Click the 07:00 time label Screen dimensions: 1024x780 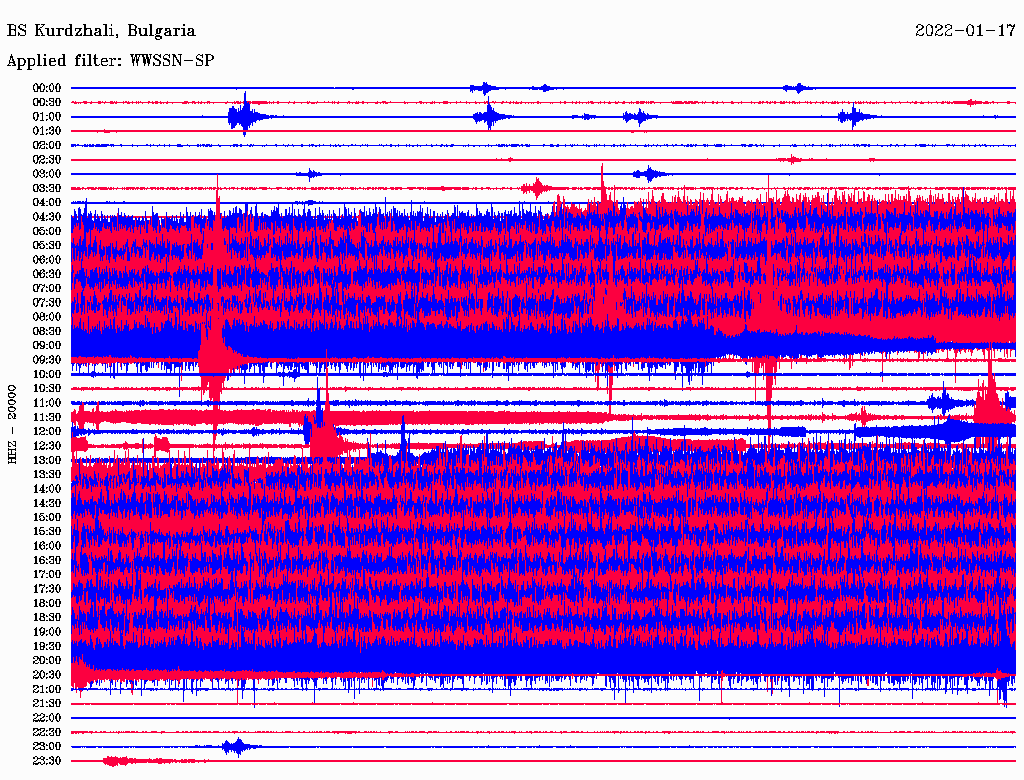47,288
